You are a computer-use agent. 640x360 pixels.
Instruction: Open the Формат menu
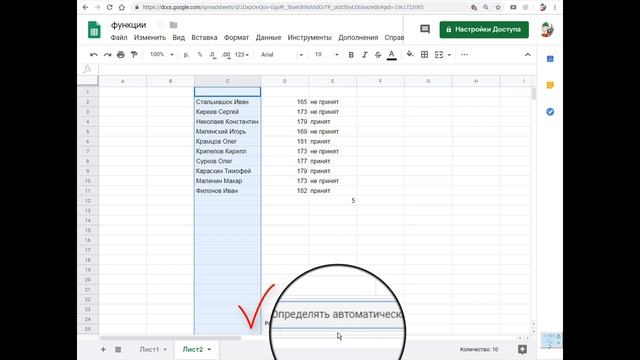[x=236, y=38]
